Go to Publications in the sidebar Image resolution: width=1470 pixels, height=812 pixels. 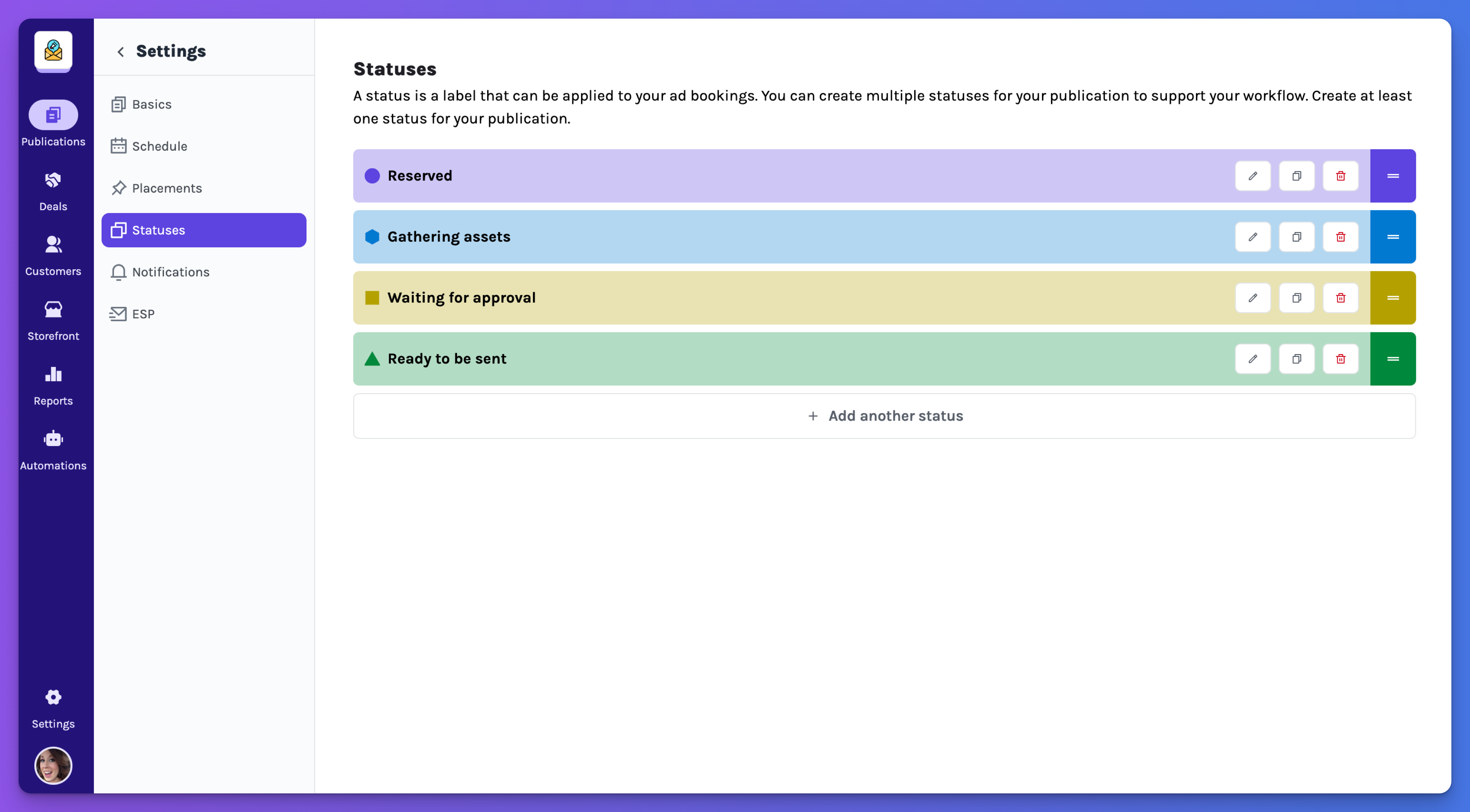coord(53,124)
